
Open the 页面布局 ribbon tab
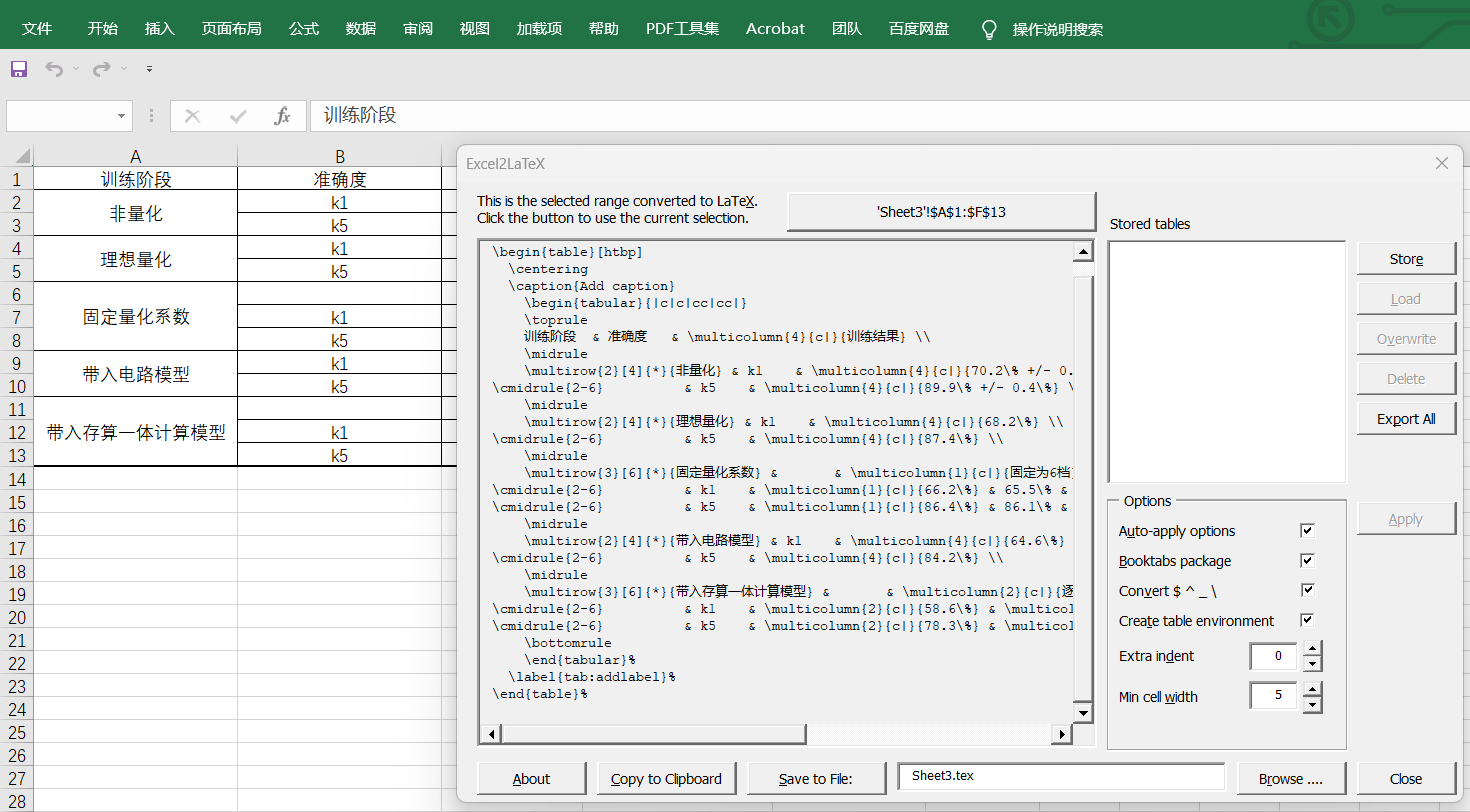231,29
